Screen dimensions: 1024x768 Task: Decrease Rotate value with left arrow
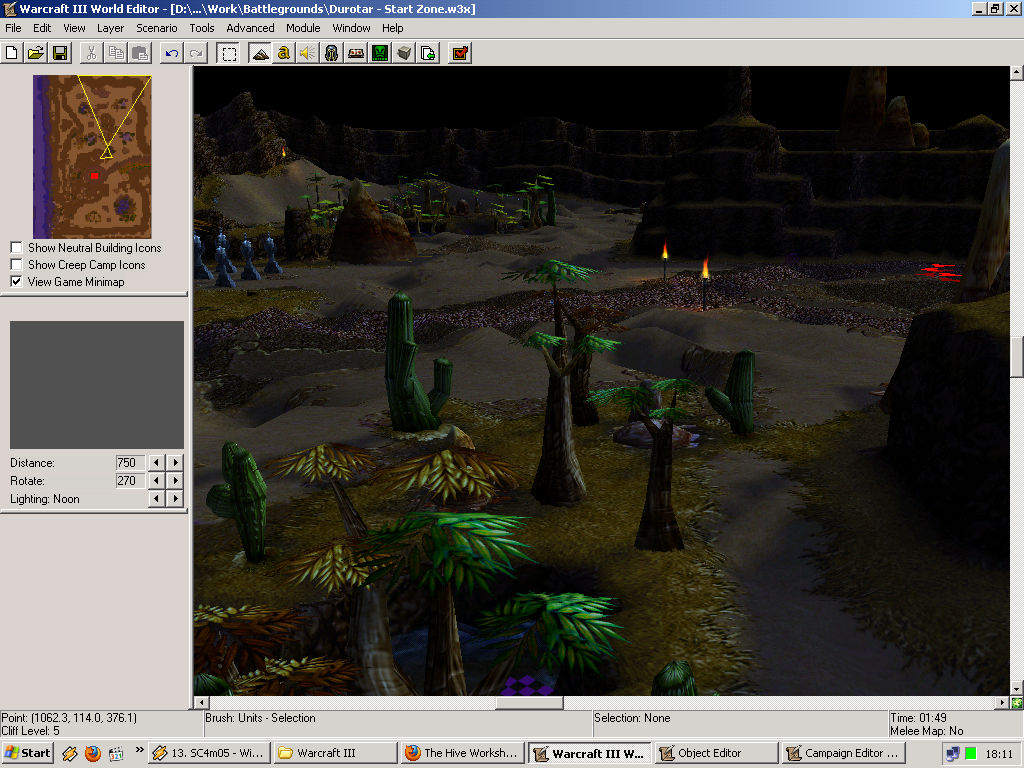156,481
